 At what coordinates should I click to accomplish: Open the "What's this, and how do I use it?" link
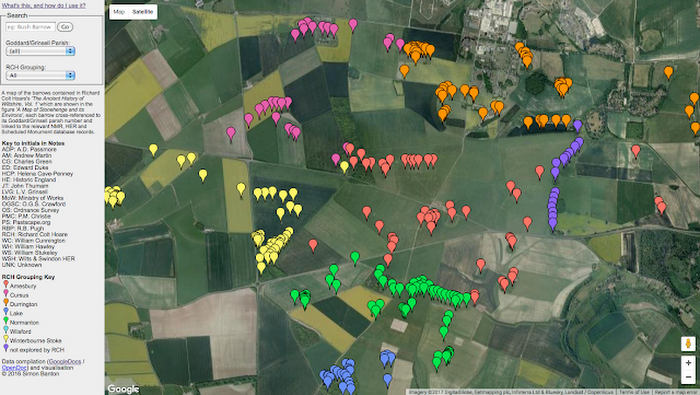[44, 6]
